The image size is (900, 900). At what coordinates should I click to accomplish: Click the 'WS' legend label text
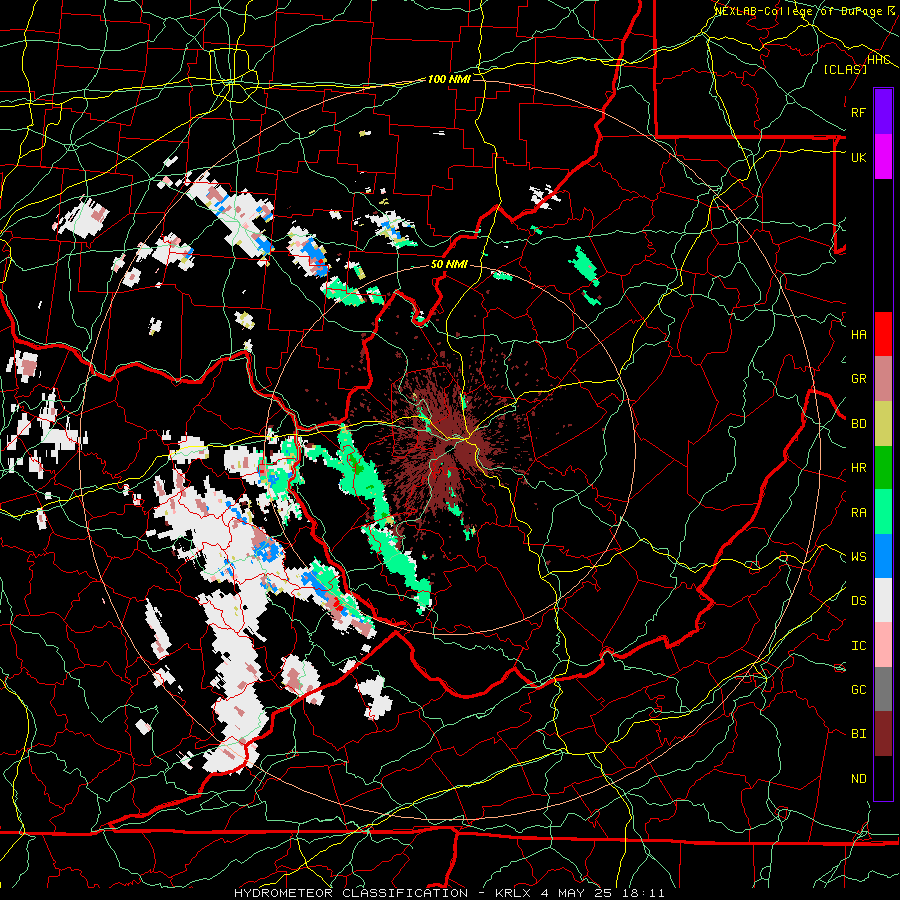(858, 556)
